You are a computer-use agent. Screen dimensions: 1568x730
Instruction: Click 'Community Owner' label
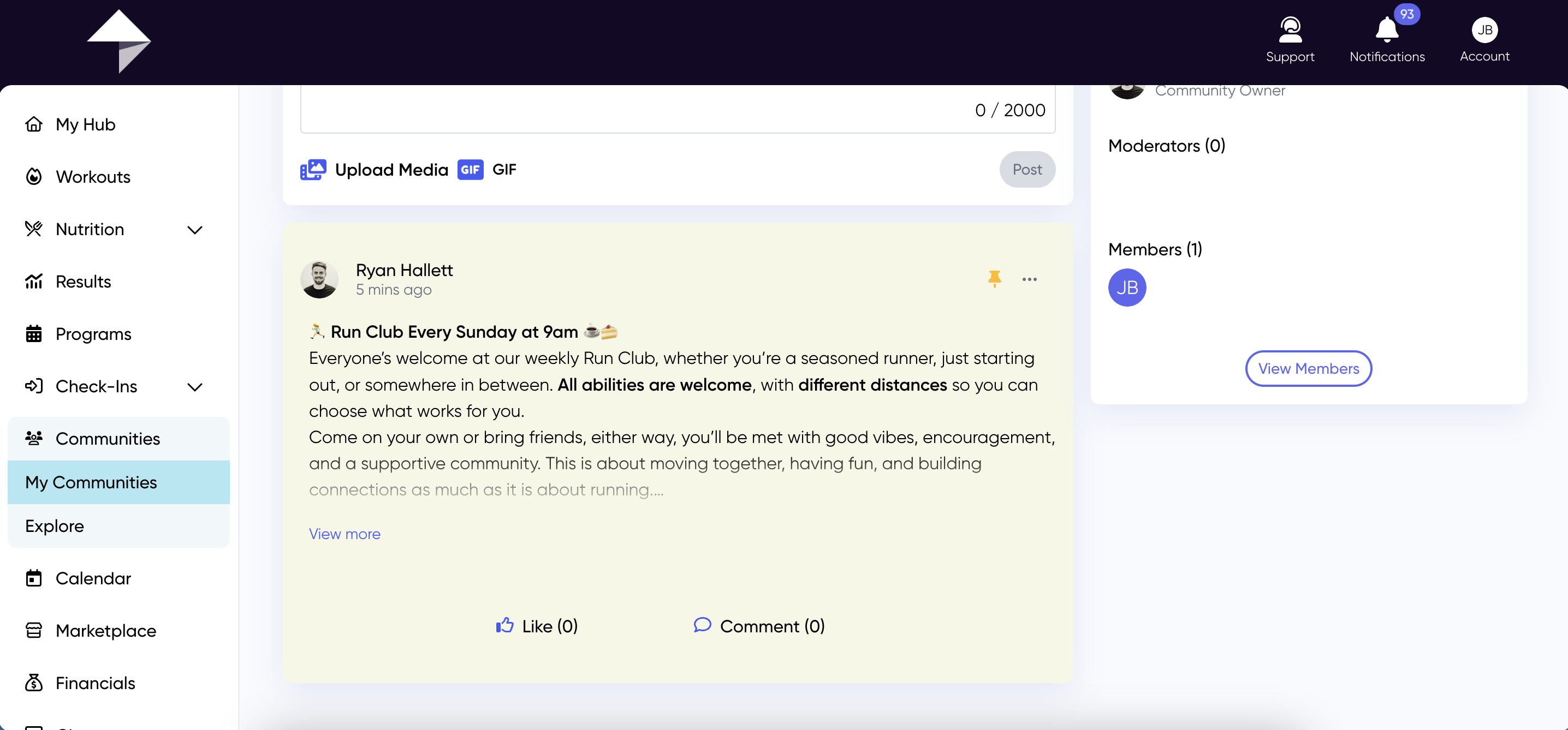(x=1220, y=91)
